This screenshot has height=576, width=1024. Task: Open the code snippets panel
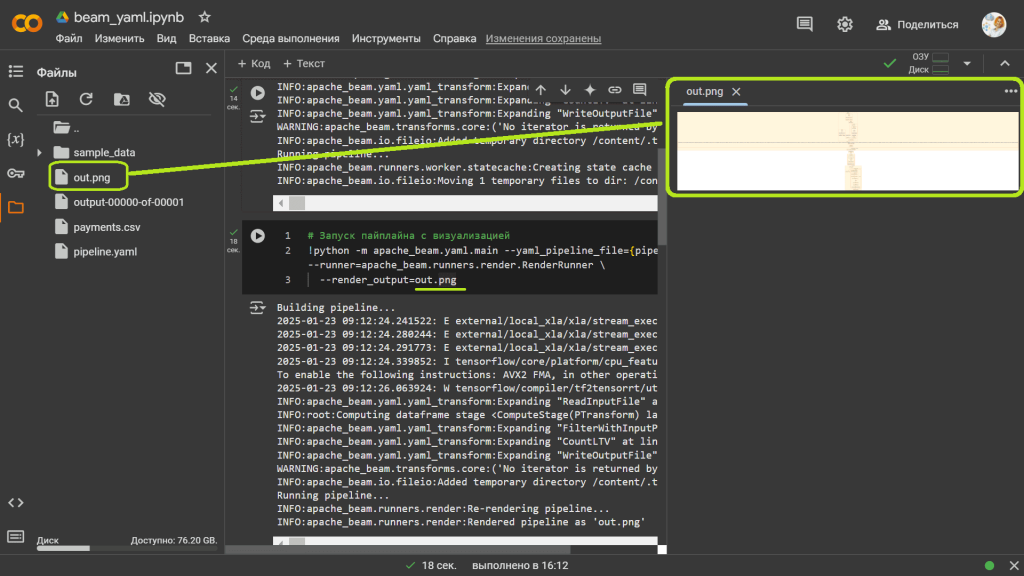click(16, 502)
